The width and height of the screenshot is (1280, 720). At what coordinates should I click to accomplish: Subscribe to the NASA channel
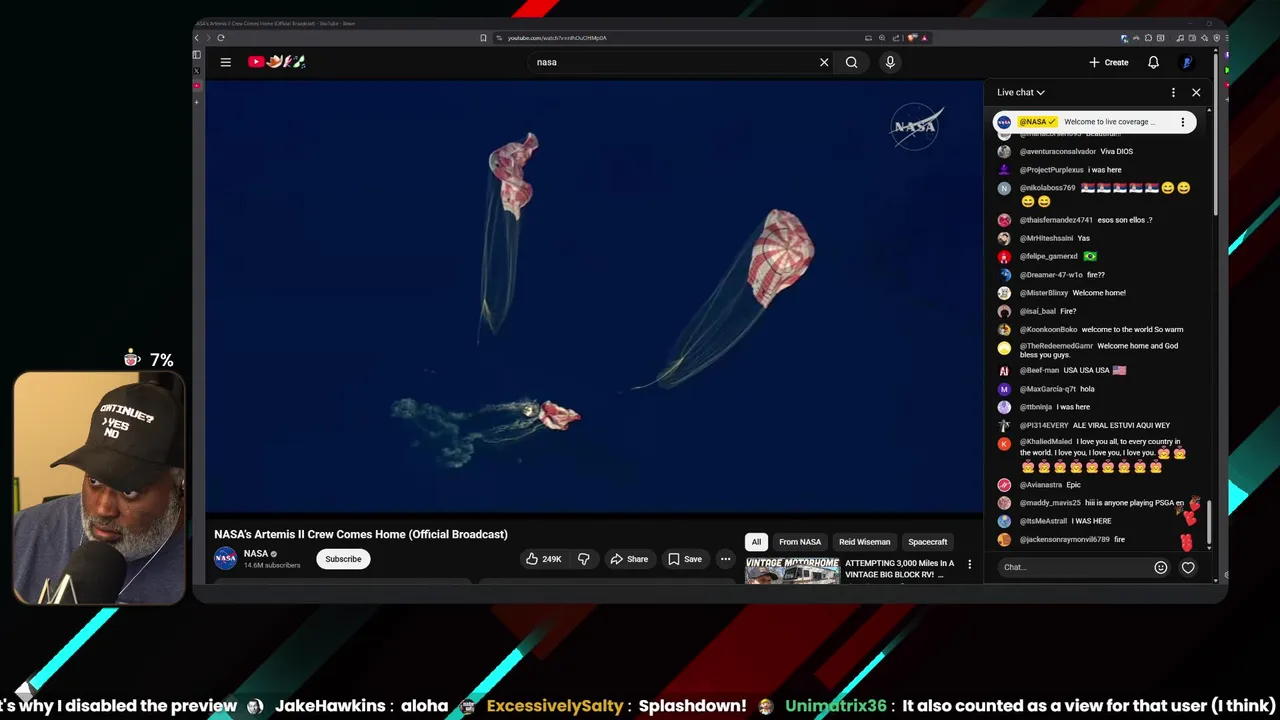pos(343,559)
